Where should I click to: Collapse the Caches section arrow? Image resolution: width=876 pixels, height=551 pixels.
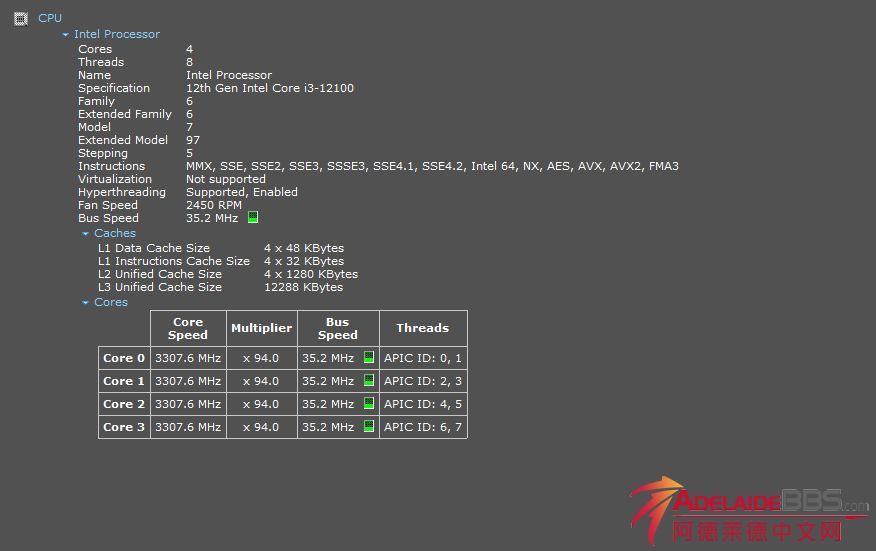(x=85, y=234)
